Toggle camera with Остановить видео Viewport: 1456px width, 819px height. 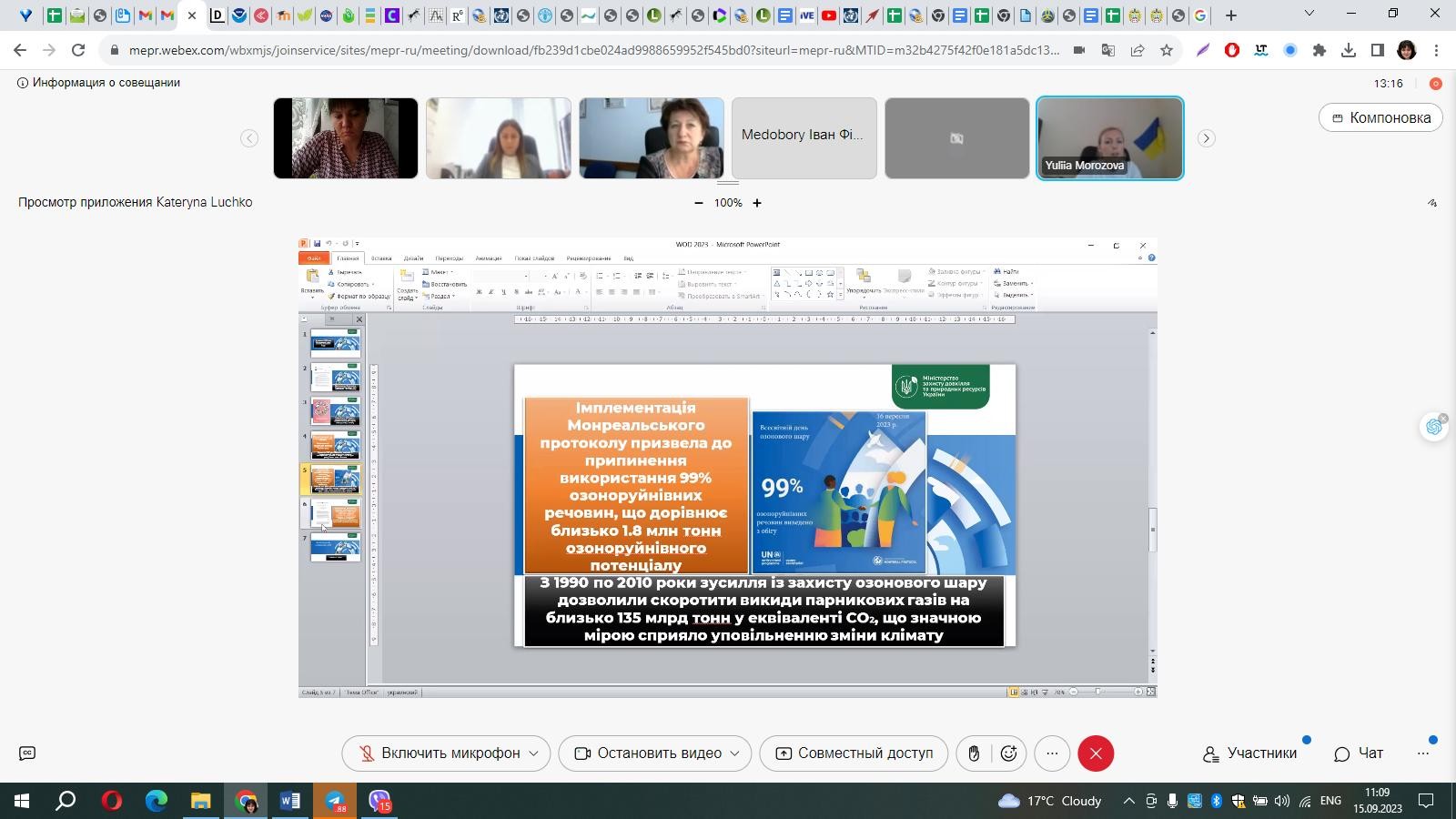[x=648, y=753]
